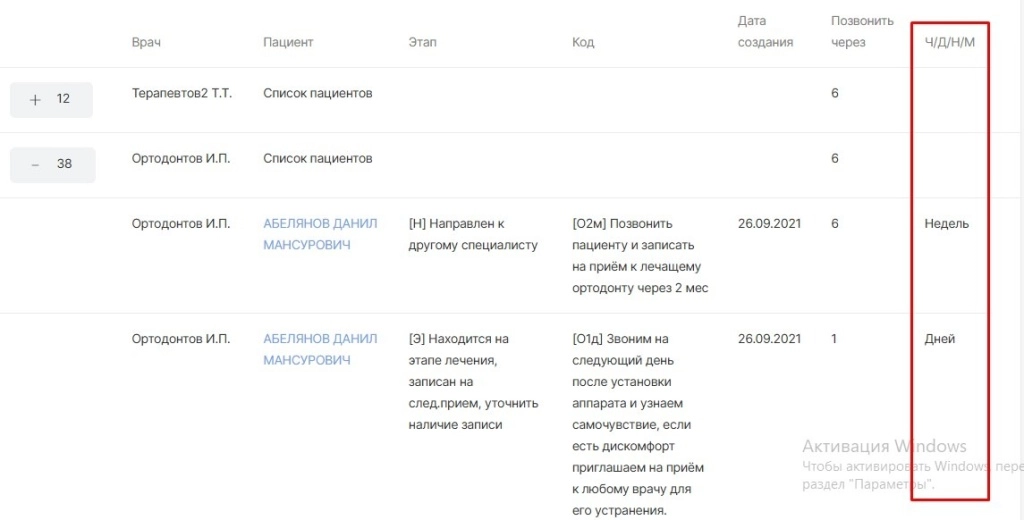The height and width of the screenshot is (520, 1024).
Task: Select the Ч/Д/Н/М column header
Action: tap(950, 42)
